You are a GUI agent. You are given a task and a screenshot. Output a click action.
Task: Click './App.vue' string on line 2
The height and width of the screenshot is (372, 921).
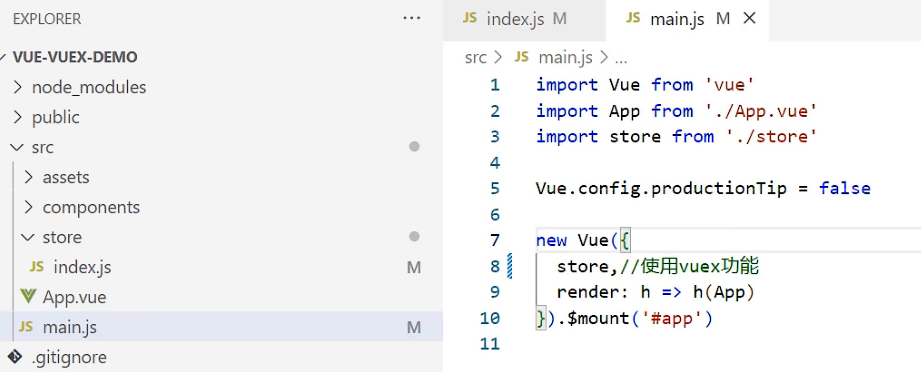tap(760, 111)
